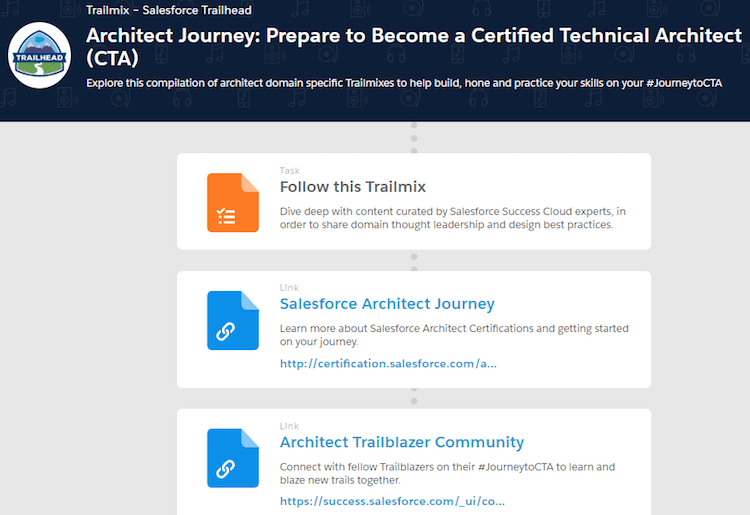The image size is (750, 515).
Task: Click the orange Task checklist icon
Action: point(232,202)
